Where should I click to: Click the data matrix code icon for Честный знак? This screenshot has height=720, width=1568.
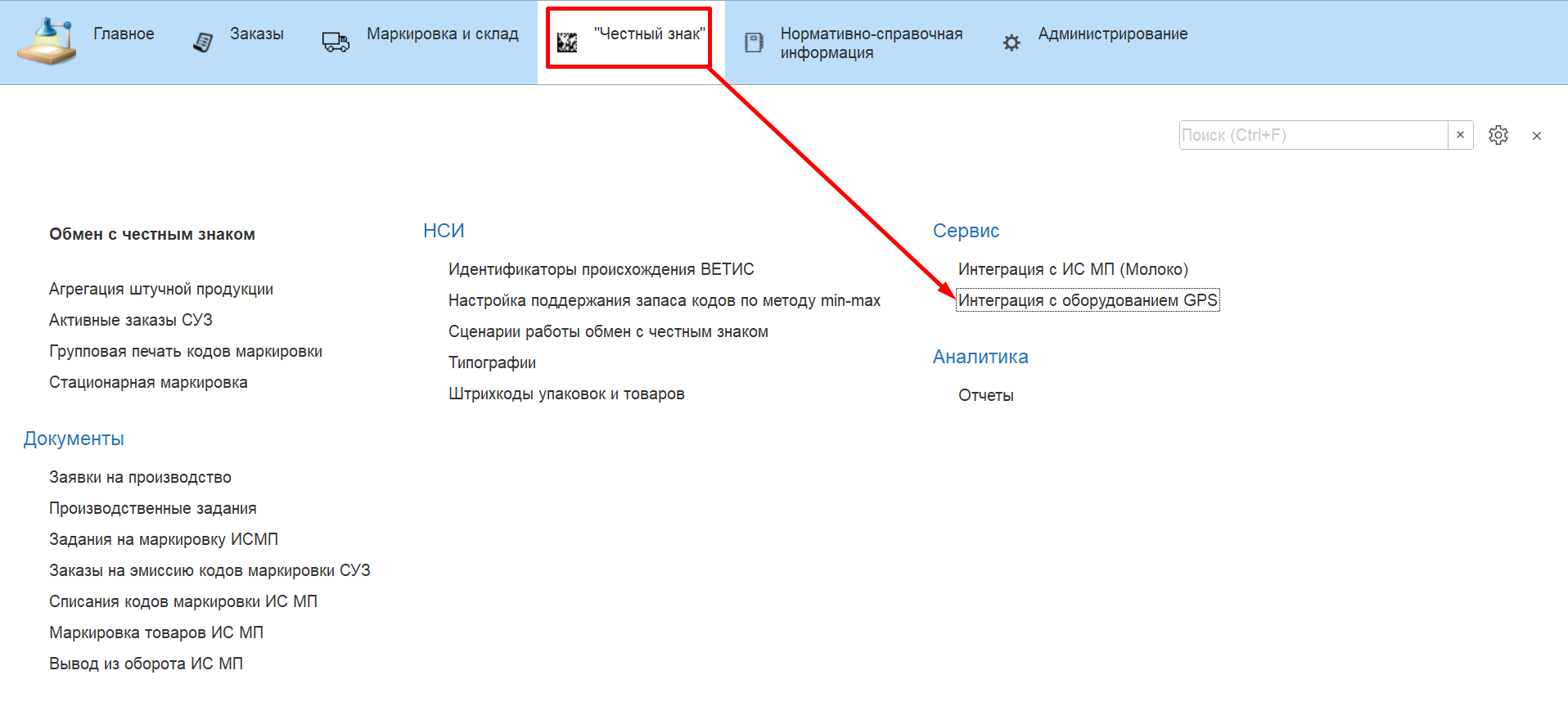pyautogui.click(x=567, y=42)
